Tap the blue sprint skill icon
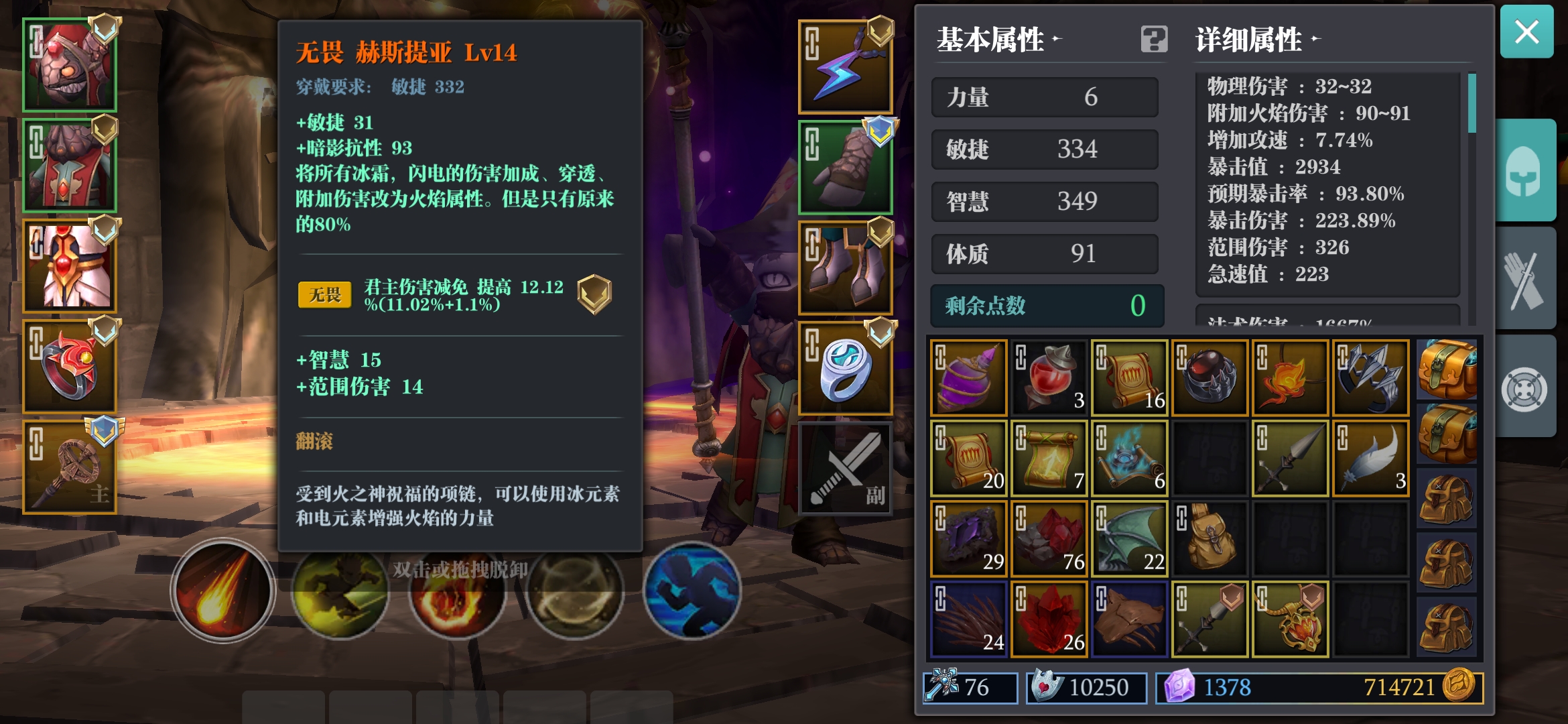The width and height of the screenshot is (1568, 724). 692,590
